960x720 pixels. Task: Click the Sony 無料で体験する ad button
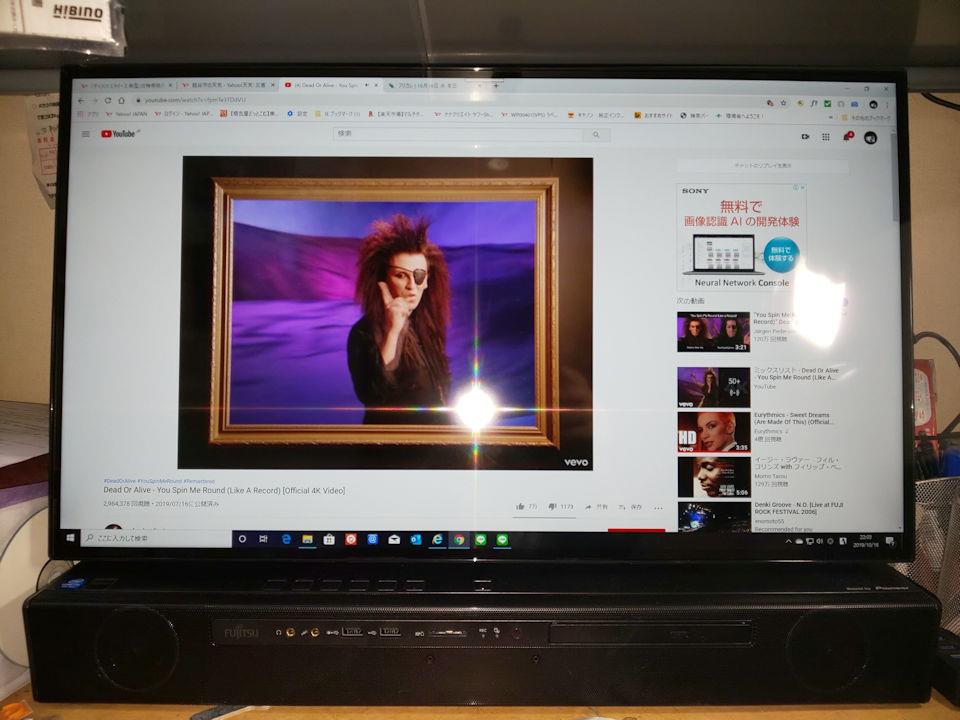tap(781, 254)
